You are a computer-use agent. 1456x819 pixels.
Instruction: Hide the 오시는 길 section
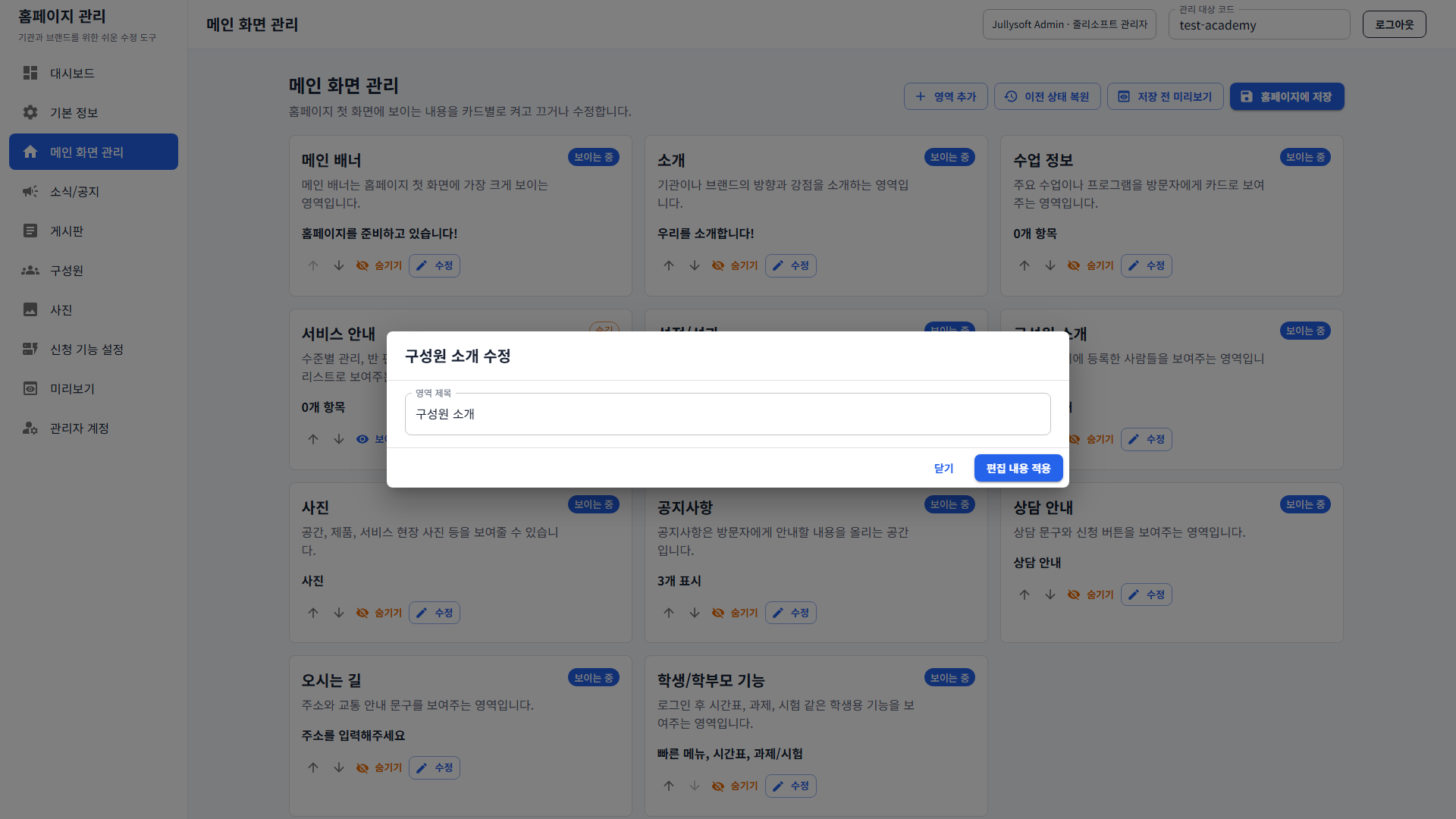(379, 767)
